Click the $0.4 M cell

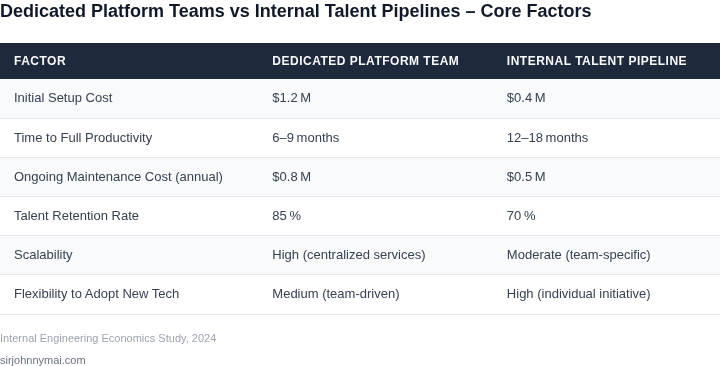pos(526,98)
